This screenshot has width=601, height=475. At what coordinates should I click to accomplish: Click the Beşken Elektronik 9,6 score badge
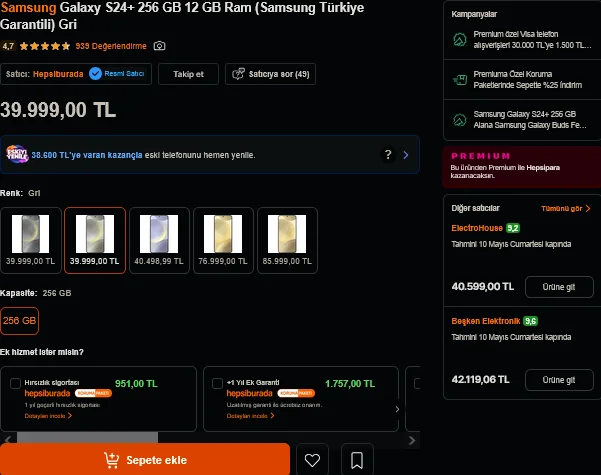tap(530, 321)
